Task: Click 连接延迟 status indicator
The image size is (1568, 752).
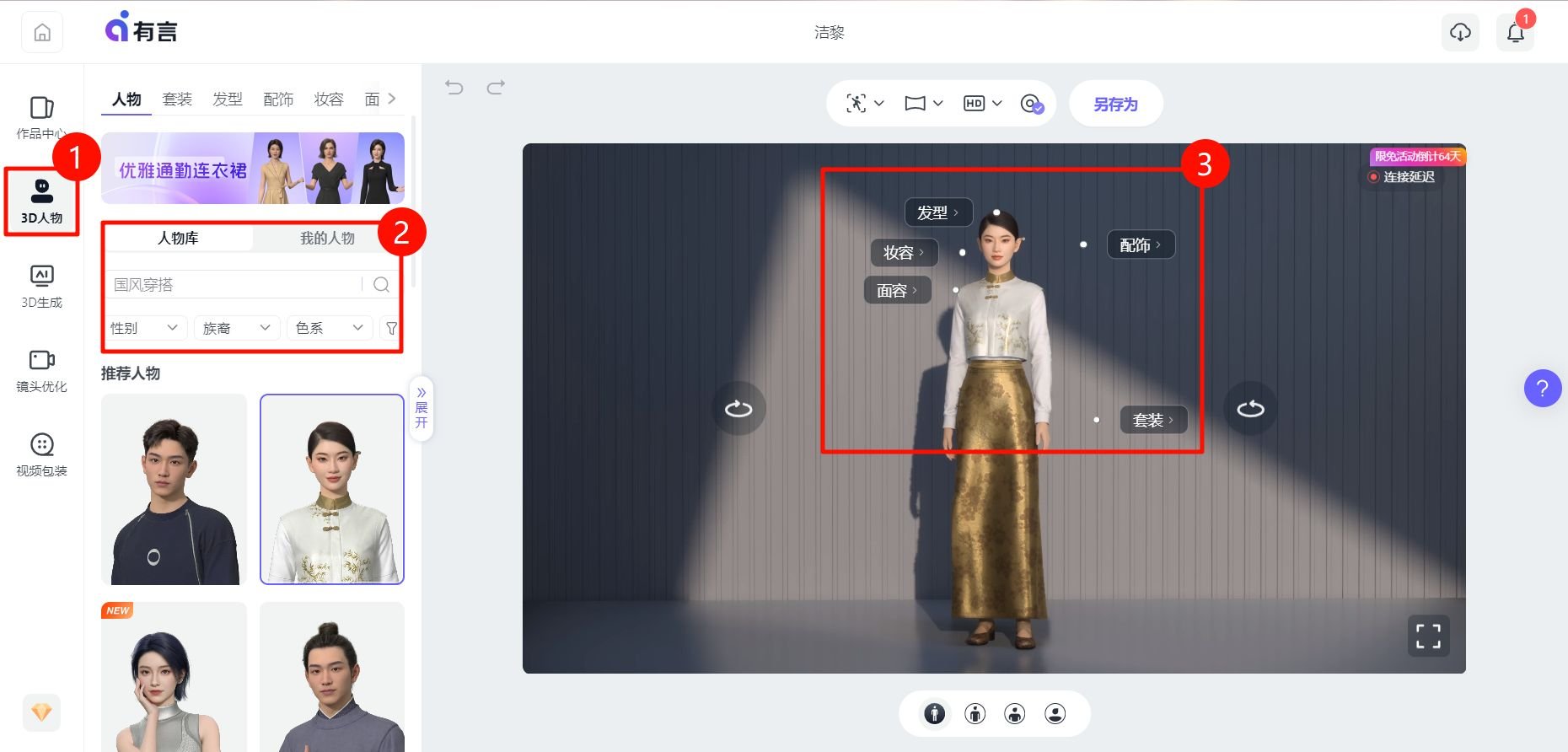Action: click(1401, 176)
